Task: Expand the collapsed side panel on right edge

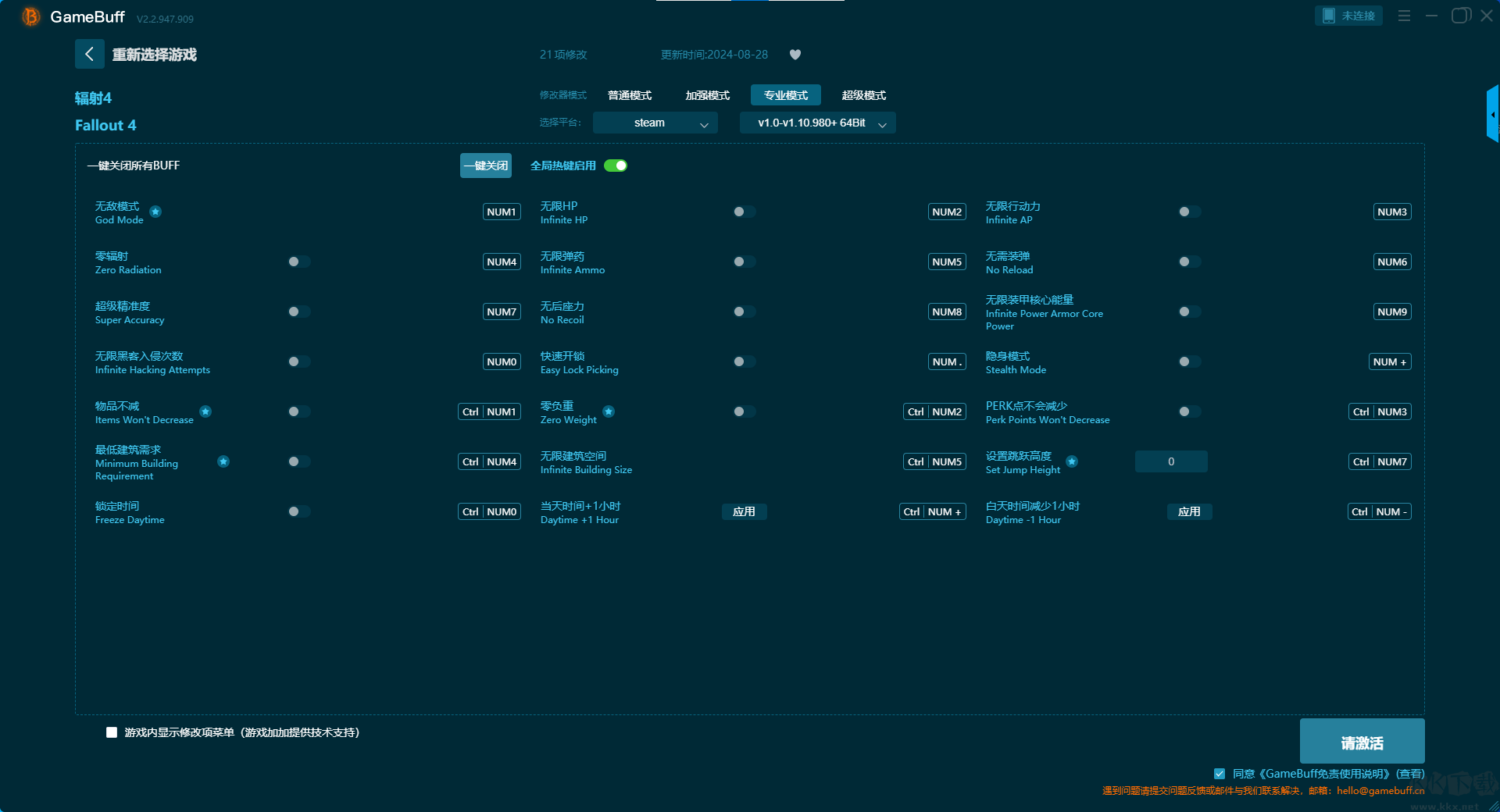Action: tap(1492, 114)
